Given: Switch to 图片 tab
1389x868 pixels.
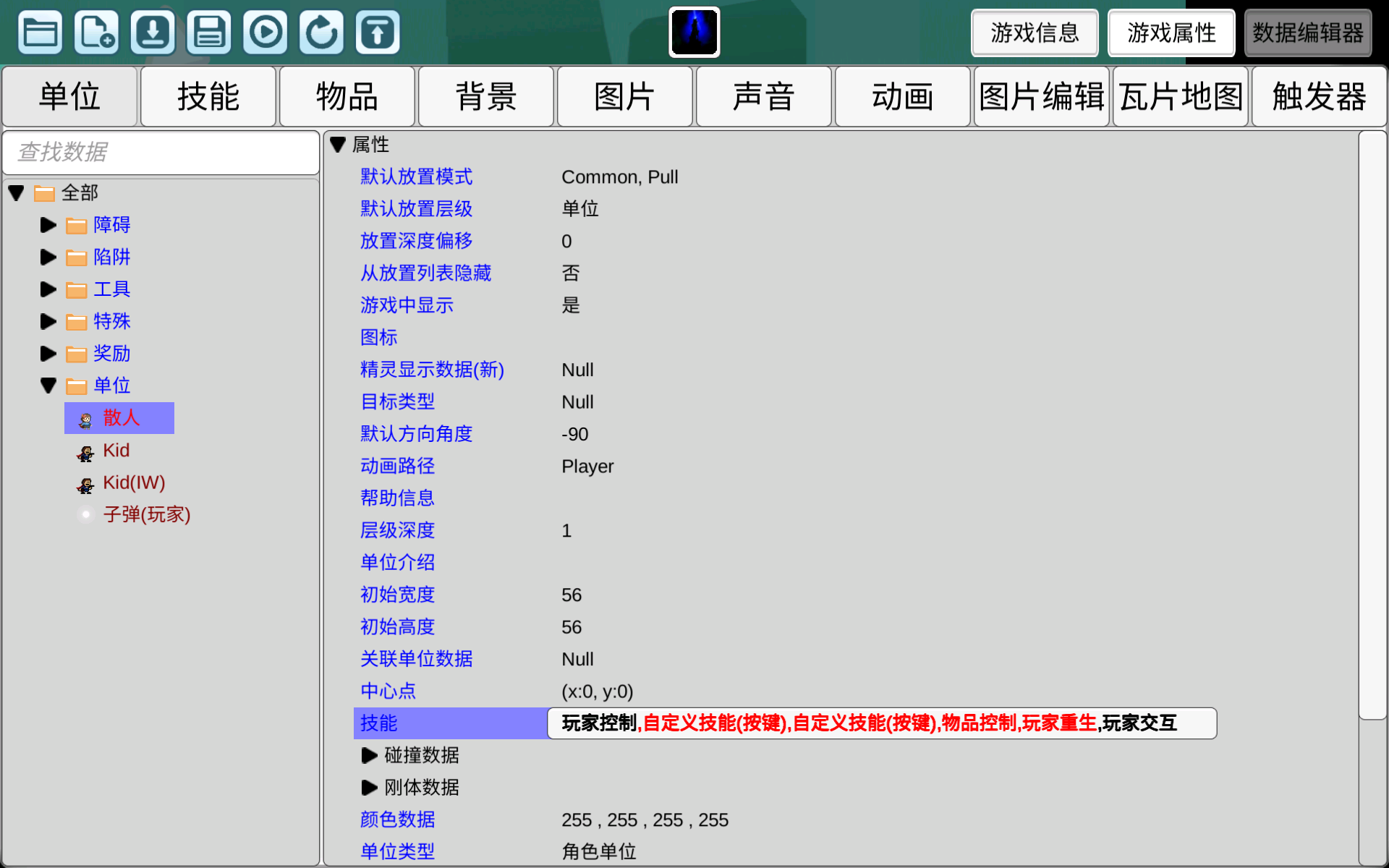Looking at the screenshot, I should (625, 96).
